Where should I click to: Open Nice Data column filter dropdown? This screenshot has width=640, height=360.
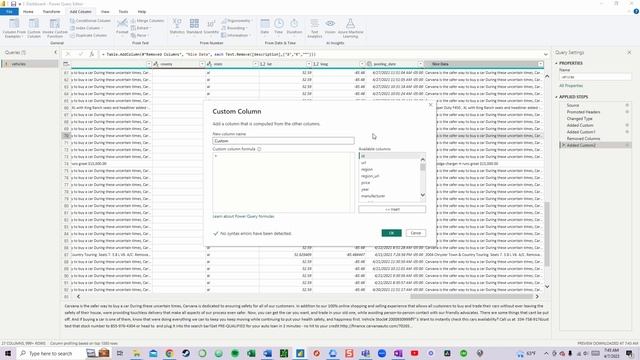coord(540,64)
